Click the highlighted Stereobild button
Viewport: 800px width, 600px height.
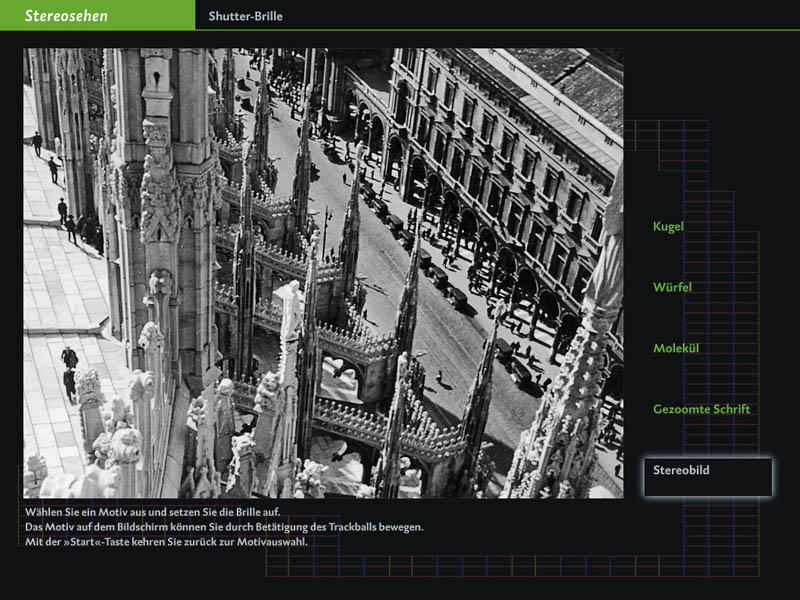tap(708, 477)
